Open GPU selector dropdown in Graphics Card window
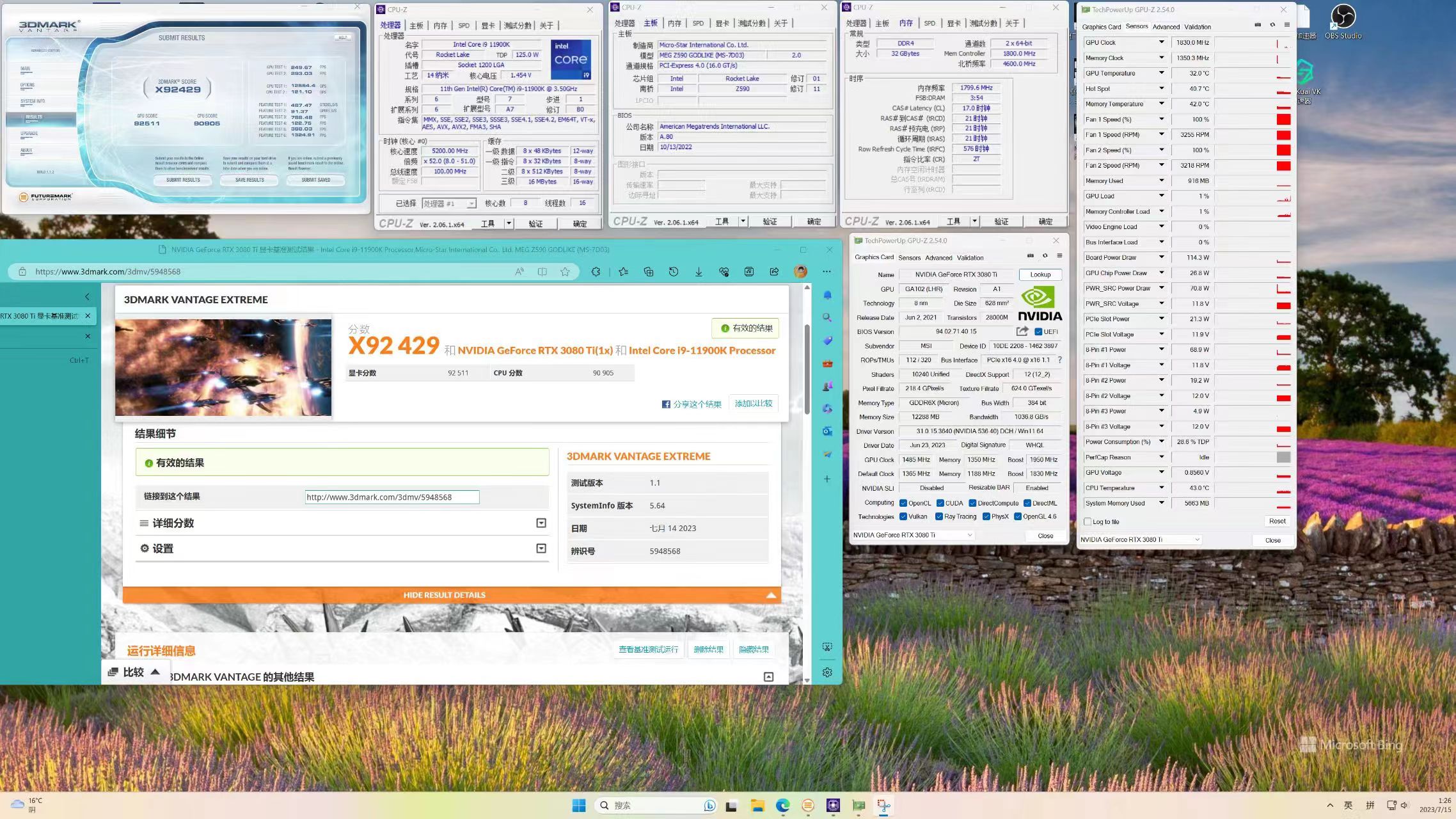 tap(912, 535)
